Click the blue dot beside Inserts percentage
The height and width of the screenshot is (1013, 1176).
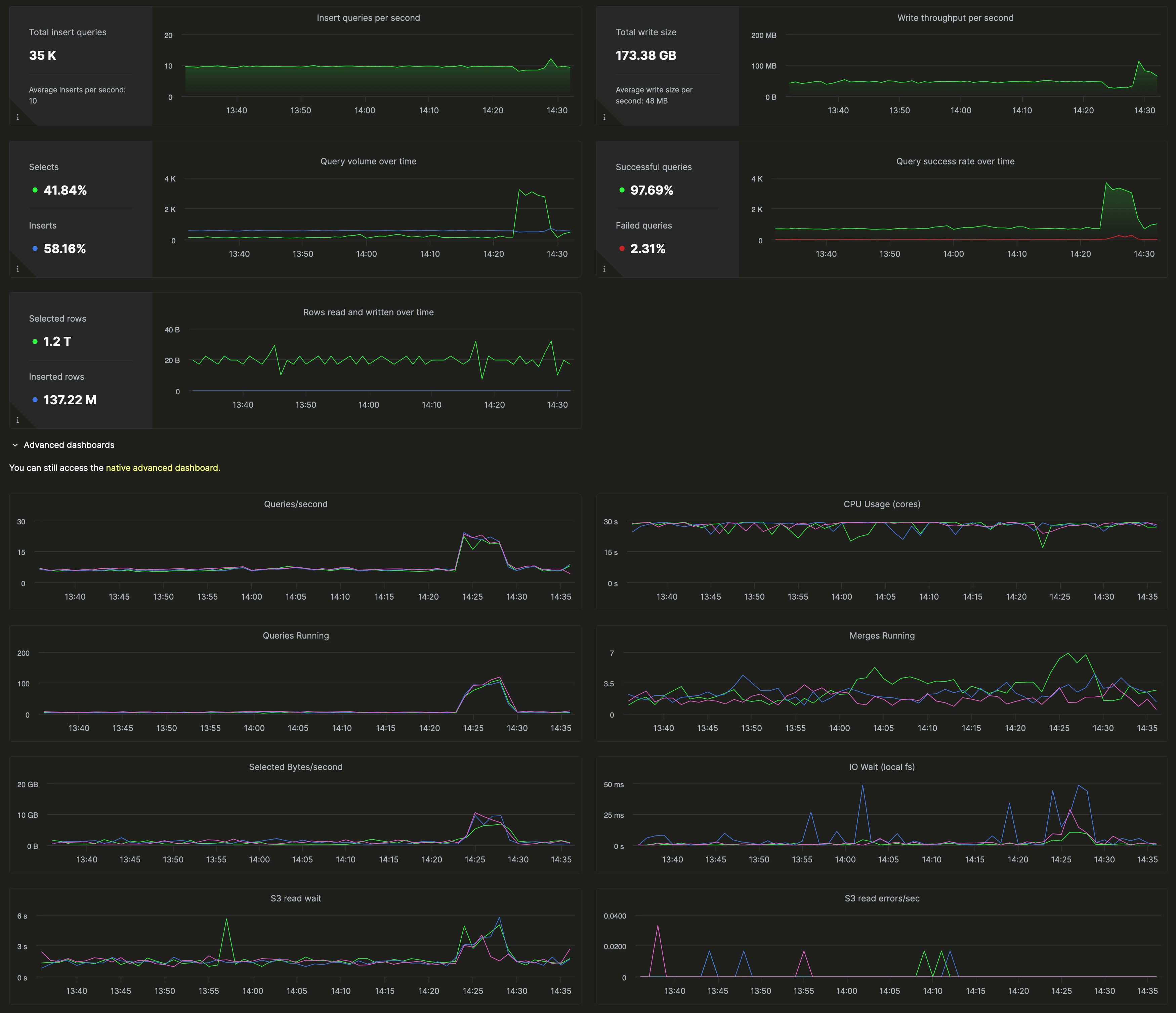(35, 249)
